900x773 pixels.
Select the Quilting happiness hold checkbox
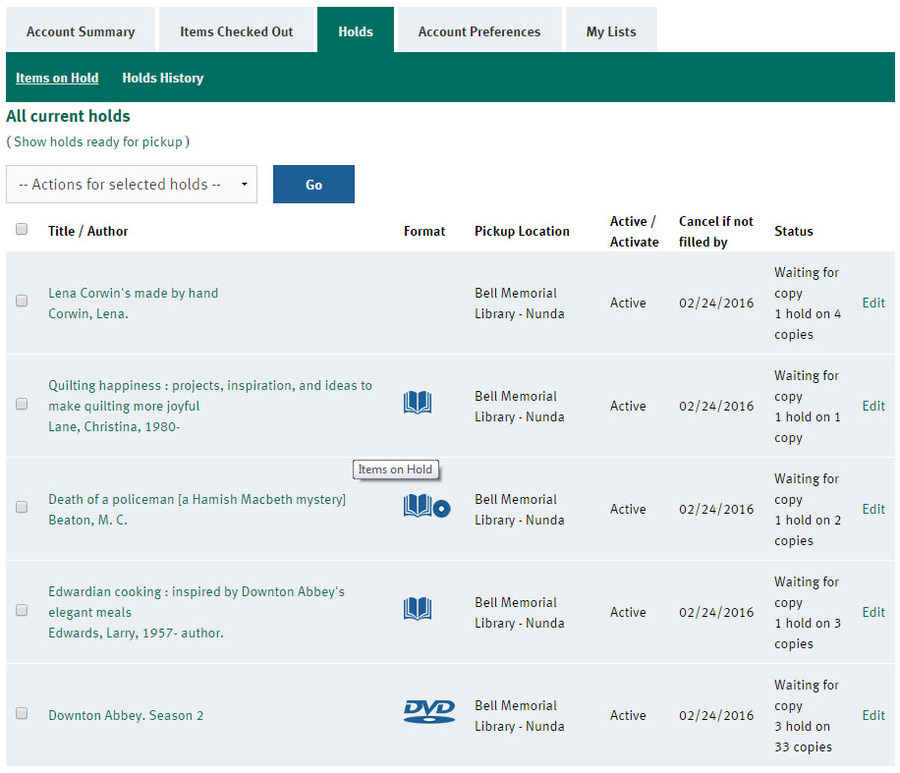pyautogui.click(x=22, y=403)
